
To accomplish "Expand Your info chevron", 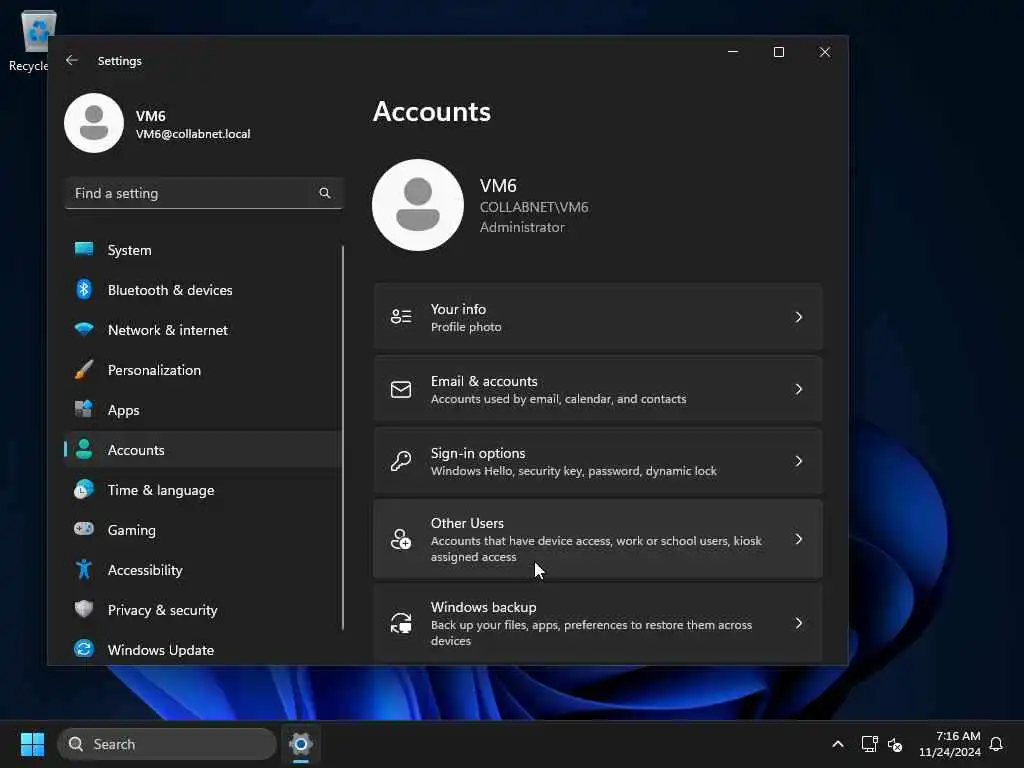I will click(798, 317).
